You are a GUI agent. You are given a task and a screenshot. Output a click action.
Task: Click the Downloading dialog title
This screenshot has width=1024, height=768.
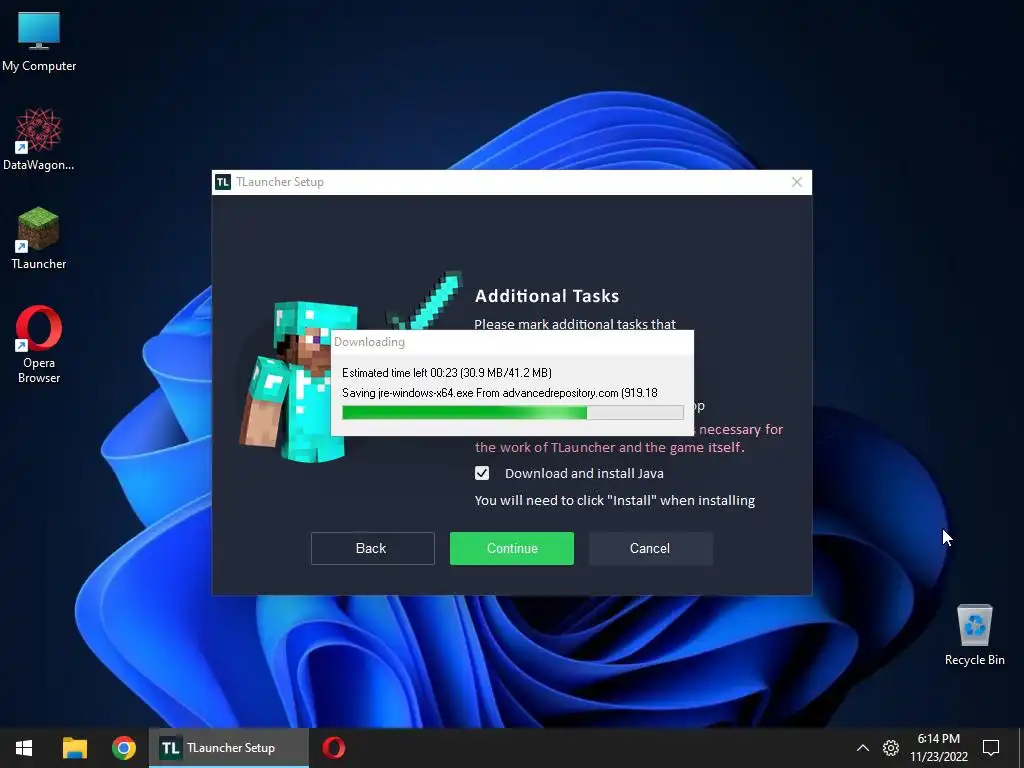pyautogui.click(x=369, y=342)
